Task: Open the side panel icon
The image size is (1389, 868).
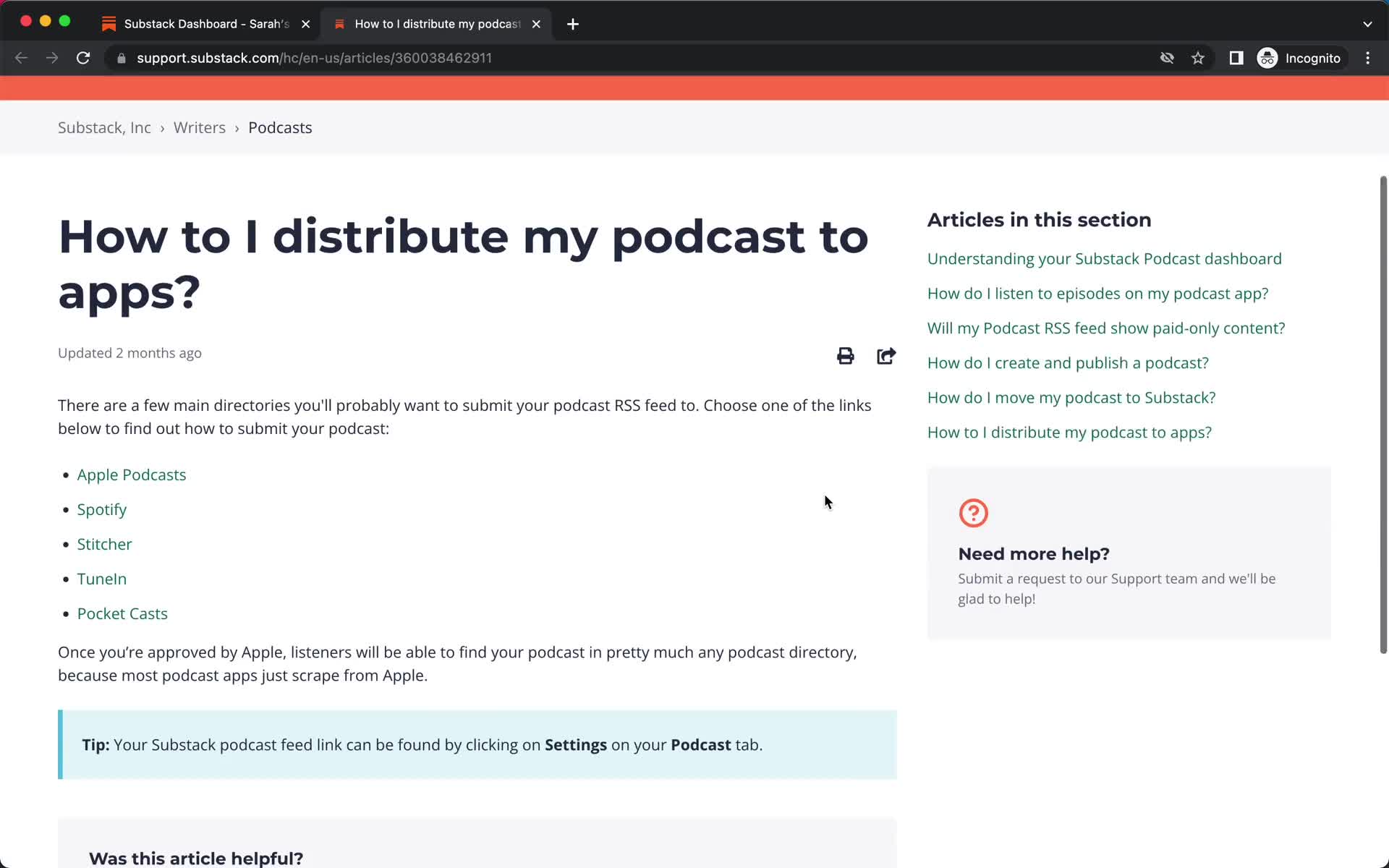Action: (1236, 58)
